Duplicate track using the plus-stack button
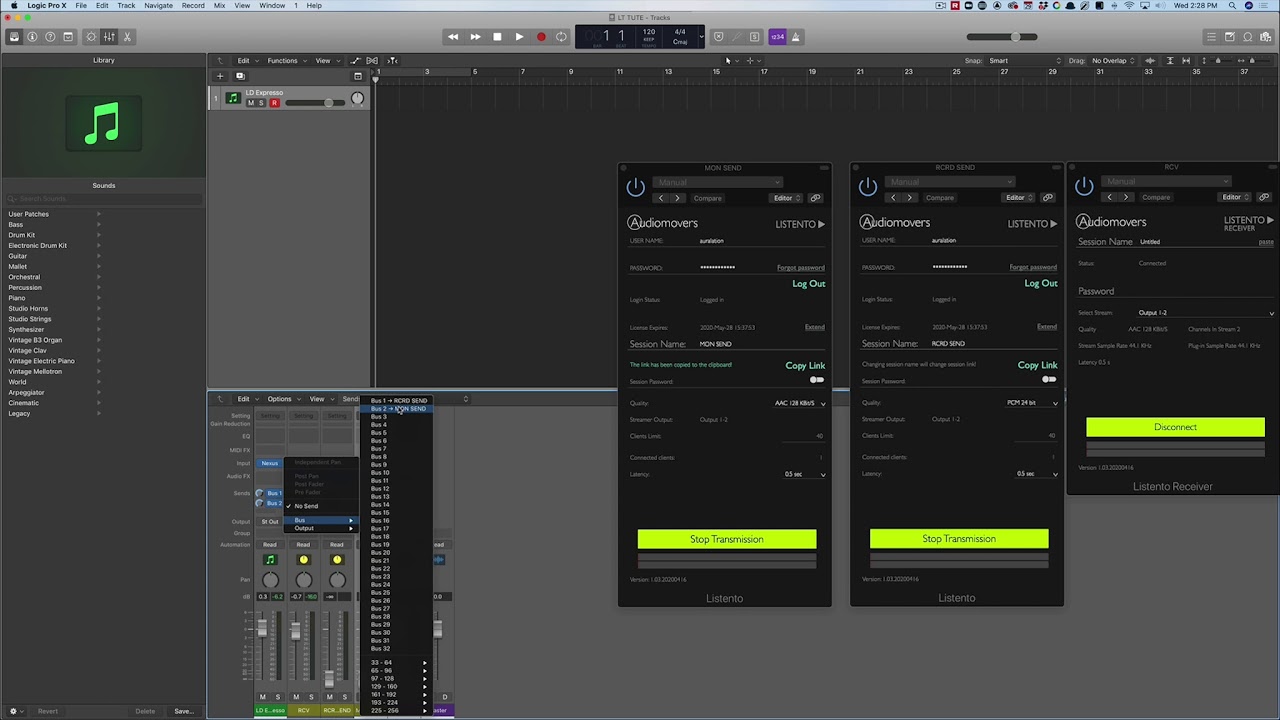 click(240, 76)
